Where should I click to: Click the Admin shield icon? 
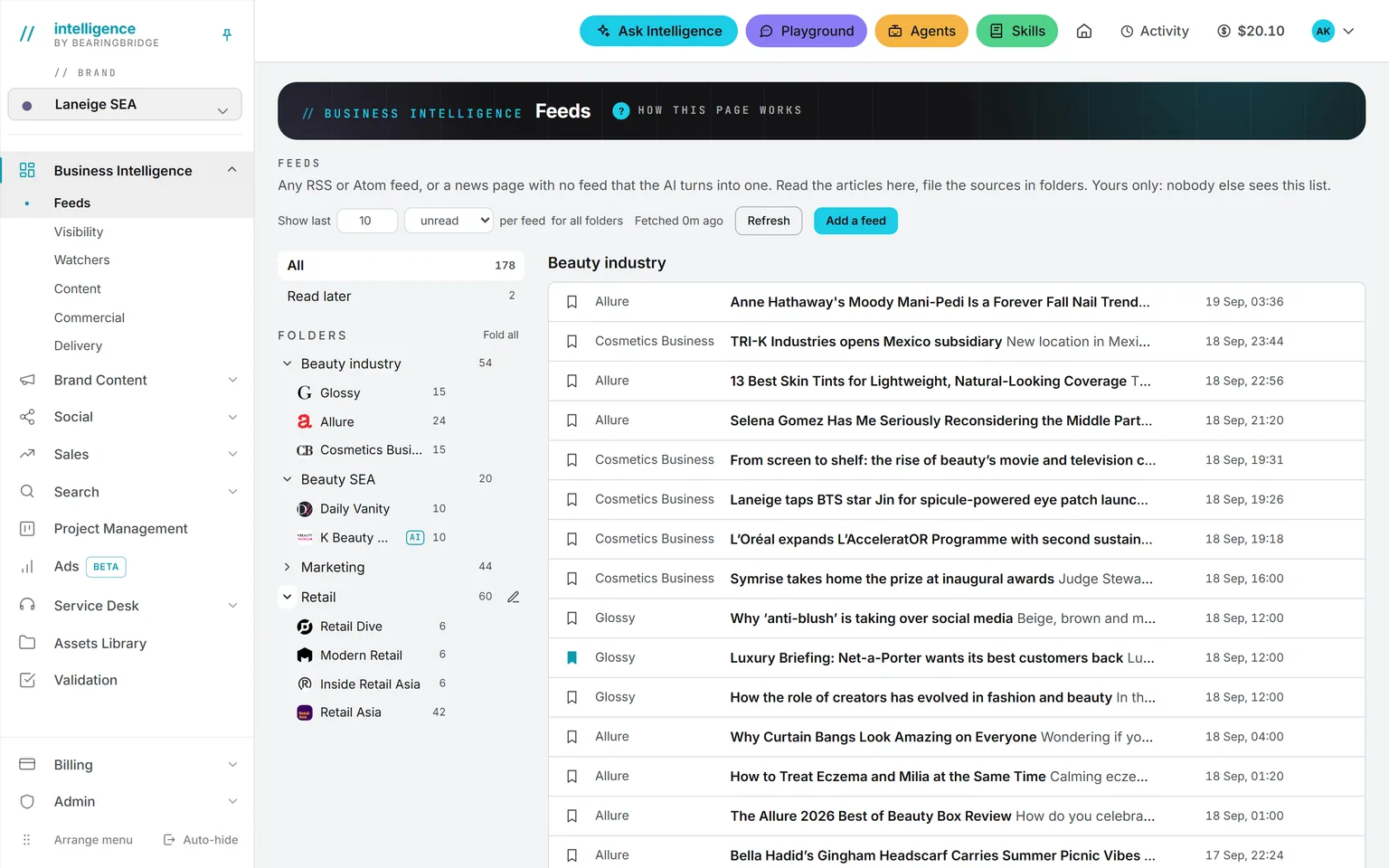point(27,802)
